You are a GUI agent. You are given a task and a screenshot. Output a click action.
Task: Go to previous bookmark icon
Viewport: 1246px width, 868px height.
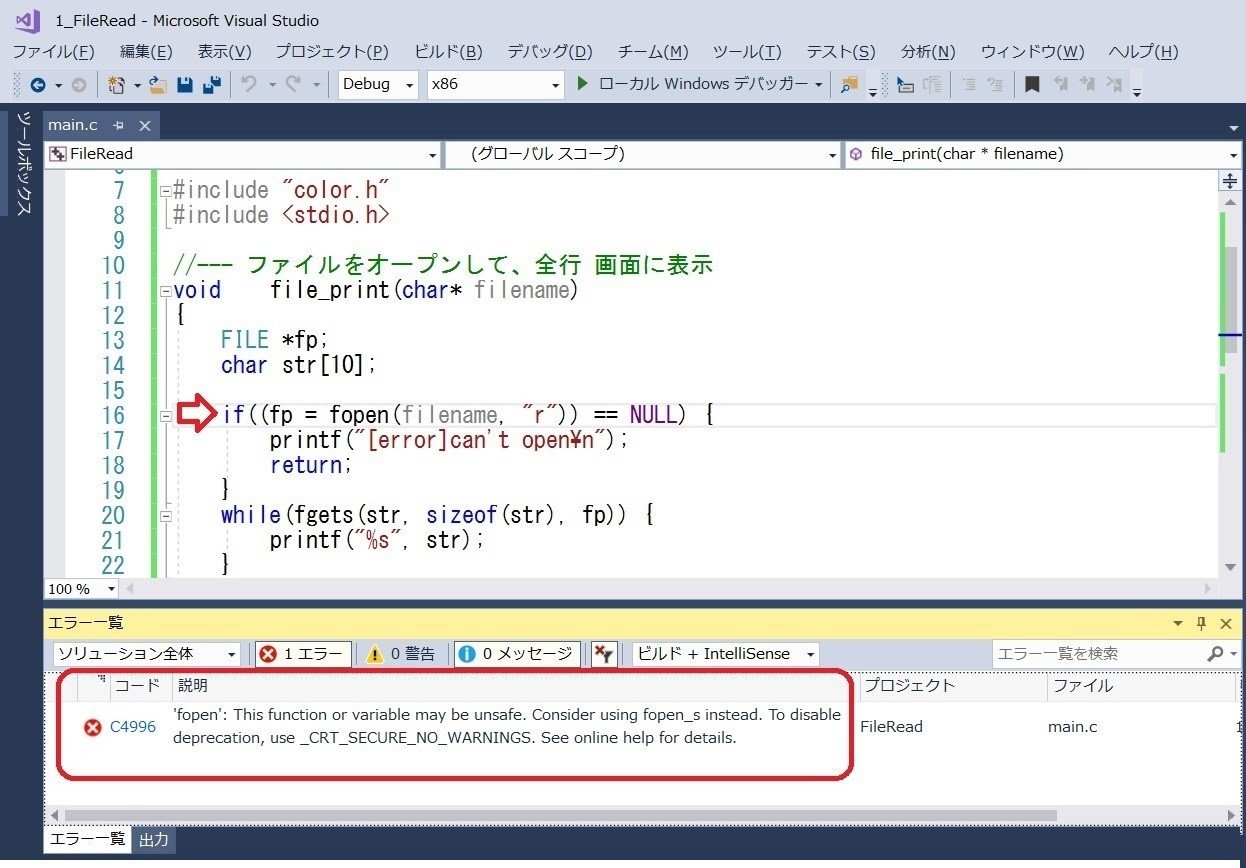click(1061, 85)
